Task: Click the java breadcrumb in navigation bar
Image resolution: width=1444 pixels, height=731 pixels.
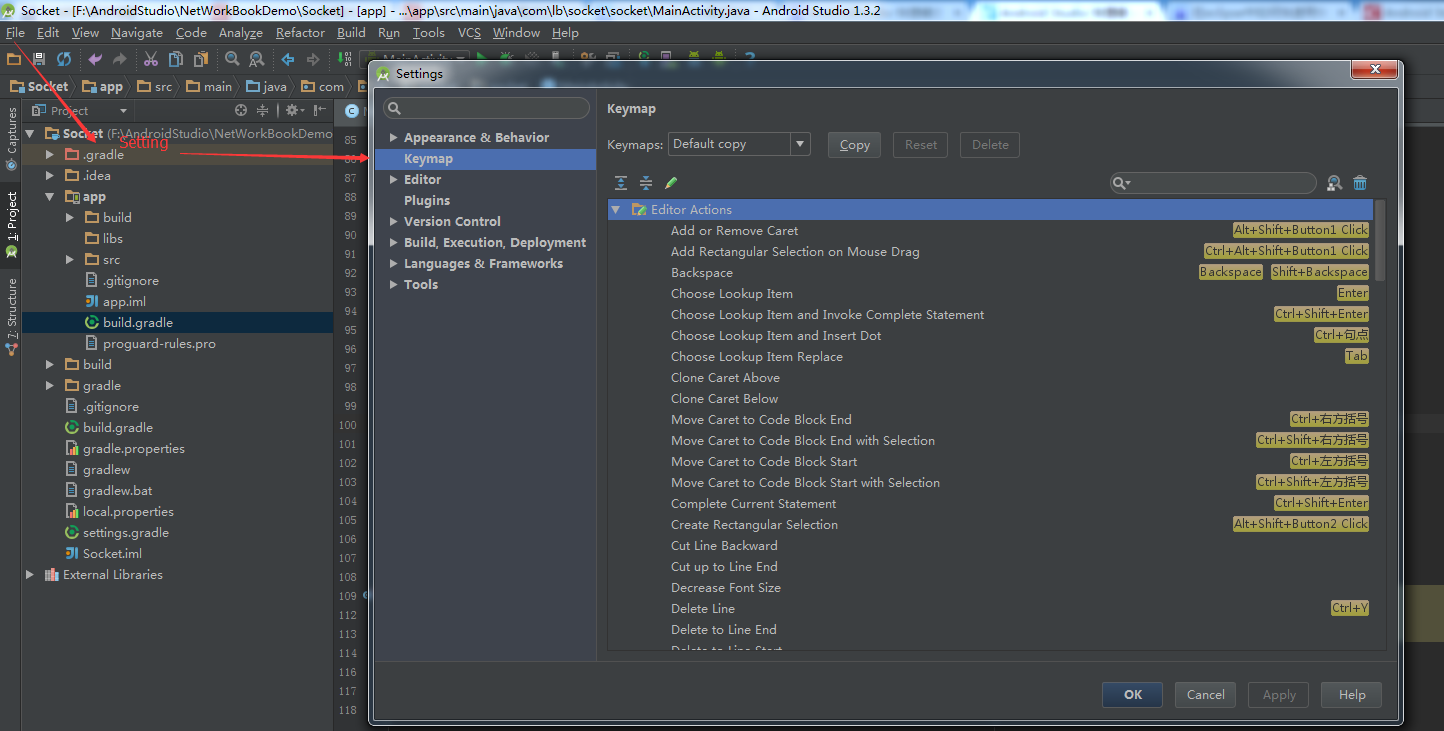Action: pos(266,87)
